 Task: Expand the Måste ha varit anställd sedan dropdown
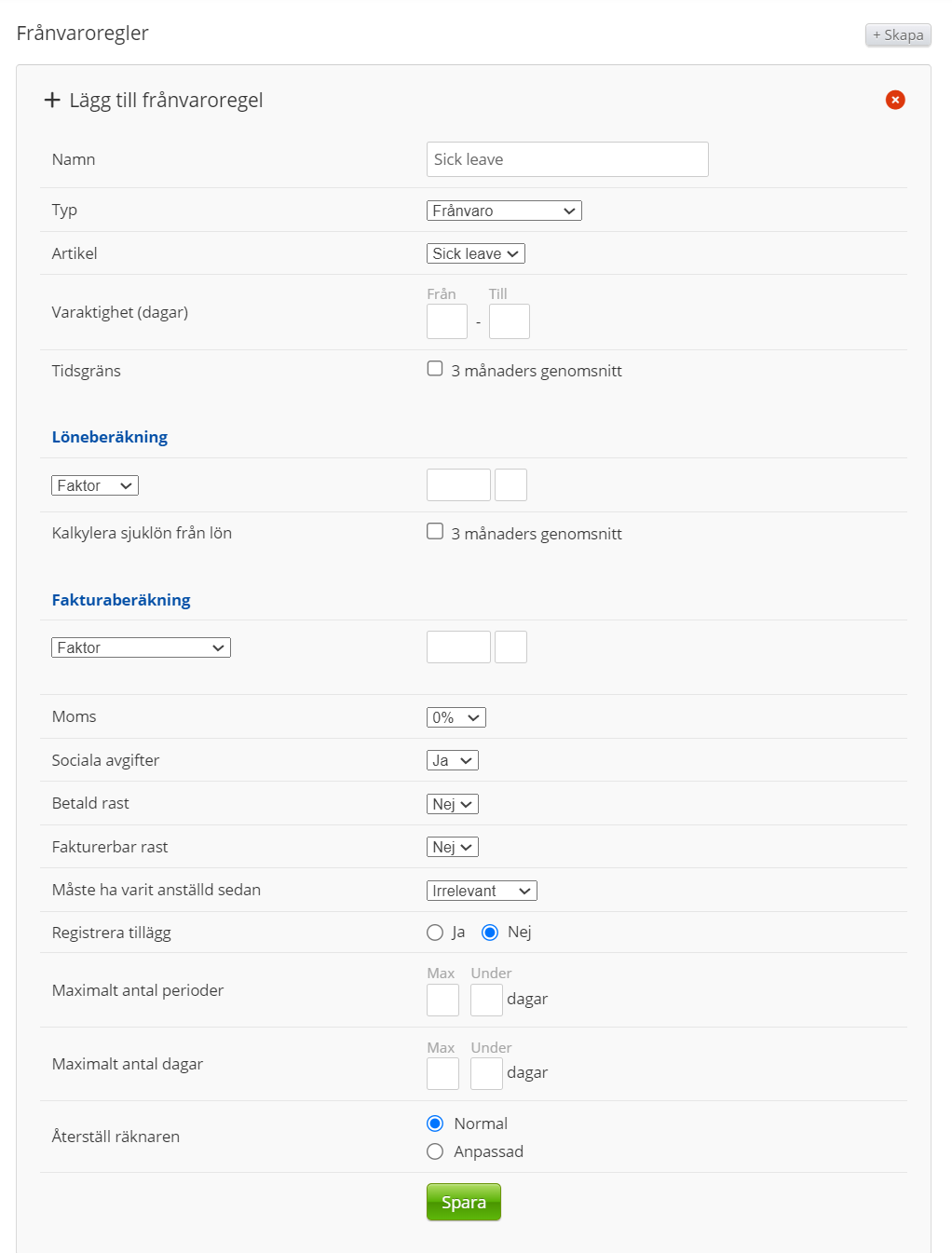(x=482, y=891)
